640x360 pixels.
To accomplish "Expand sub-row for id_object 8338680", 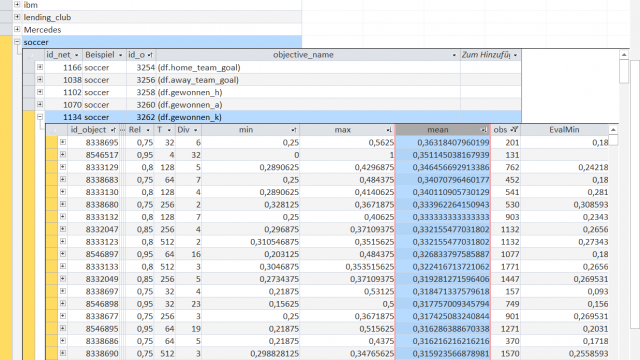I will 62,204.
